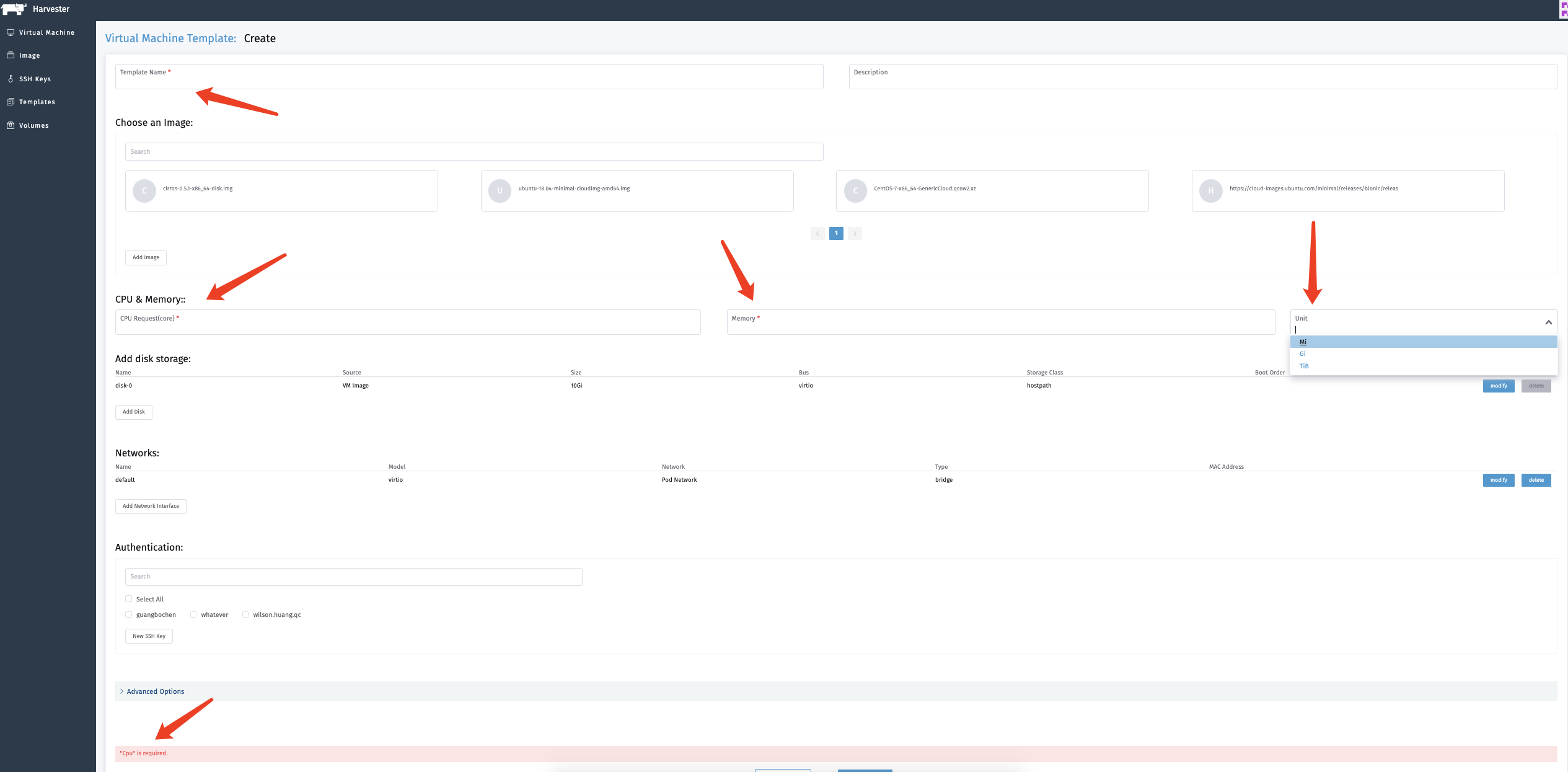Expand the Advanced Options section

click(x=154, y=691)
